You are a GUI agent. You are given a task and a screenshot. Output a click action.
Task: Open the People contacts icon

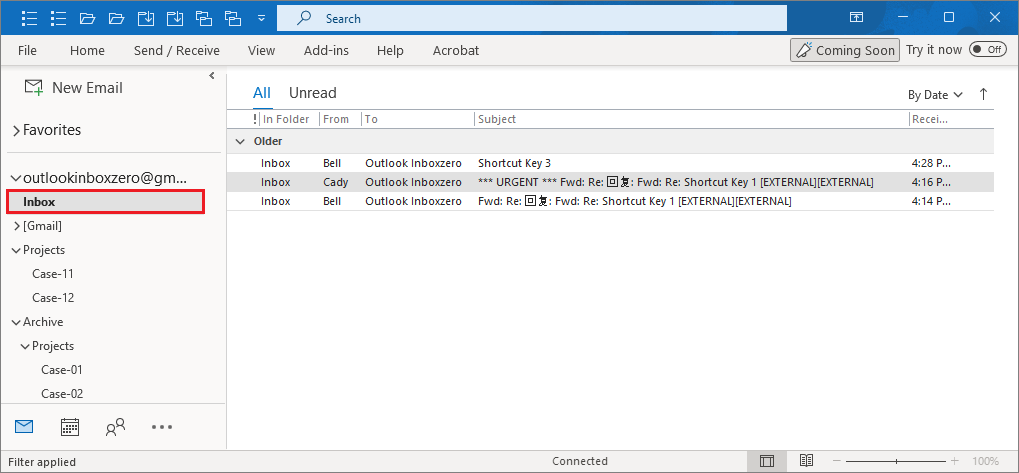click(x=115, y=427)
